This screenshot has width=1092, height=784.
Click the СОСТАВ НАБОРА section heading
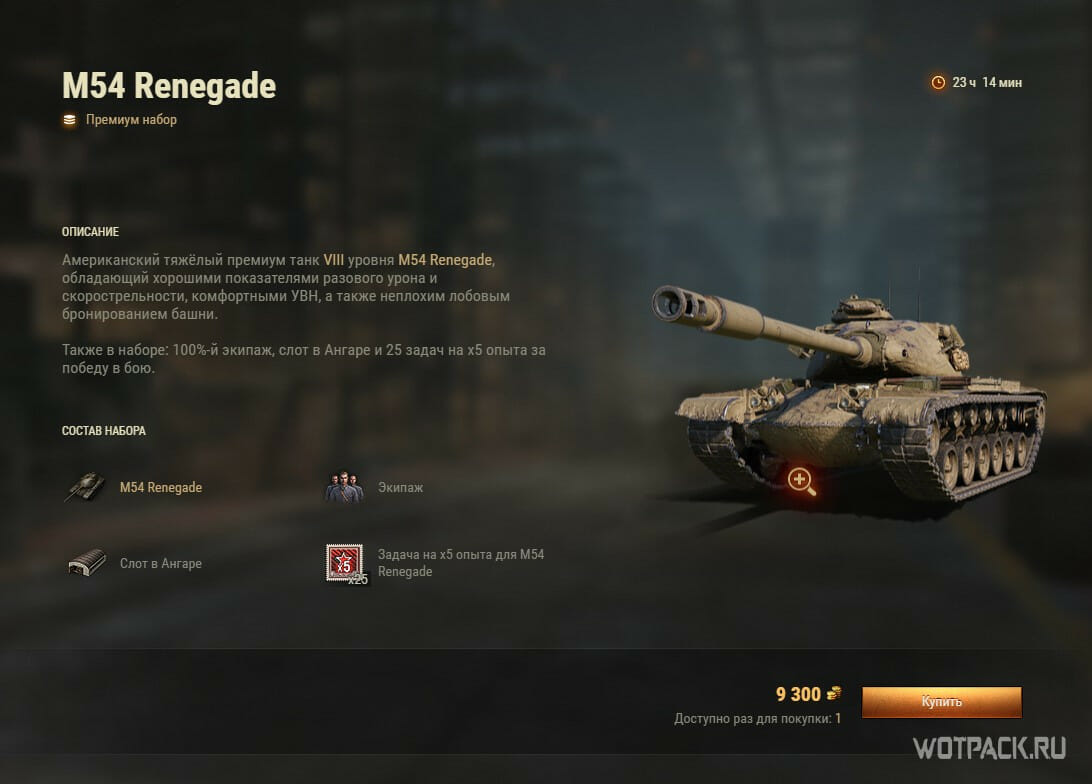click(x=104, y=431)
